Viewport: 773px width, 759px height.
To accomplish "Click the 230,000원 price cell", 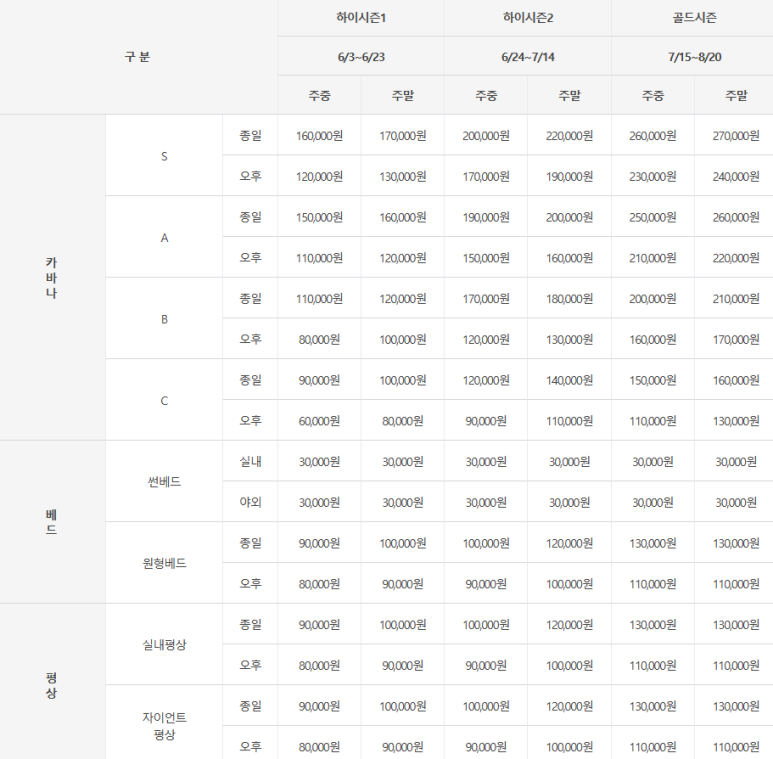I will click(653, 176).
